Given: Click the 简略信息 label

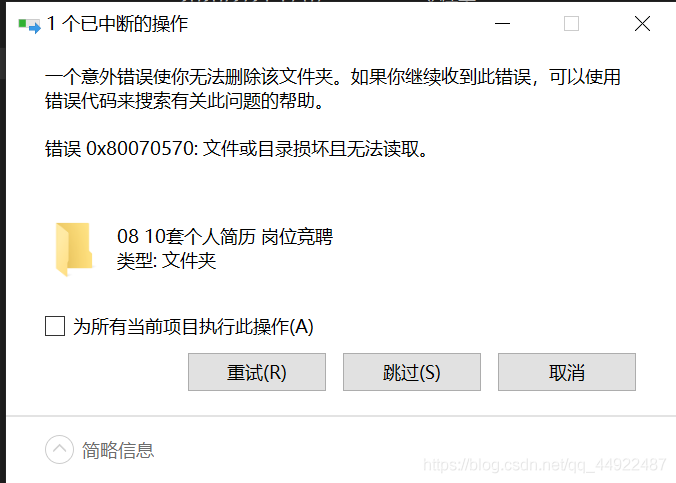Looking at the screenshot, I should point(118,450).
